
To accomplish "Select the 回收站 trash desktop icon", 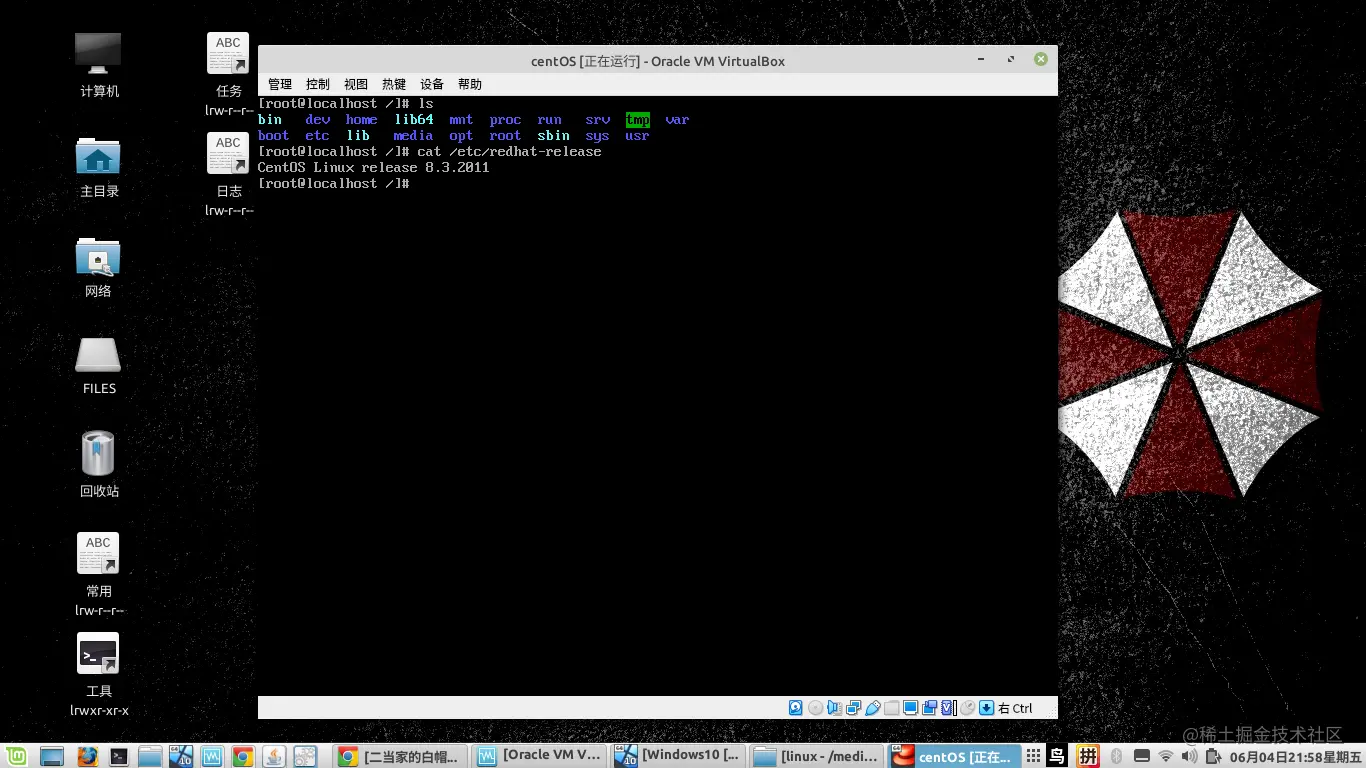I will (x=99, y=464).
